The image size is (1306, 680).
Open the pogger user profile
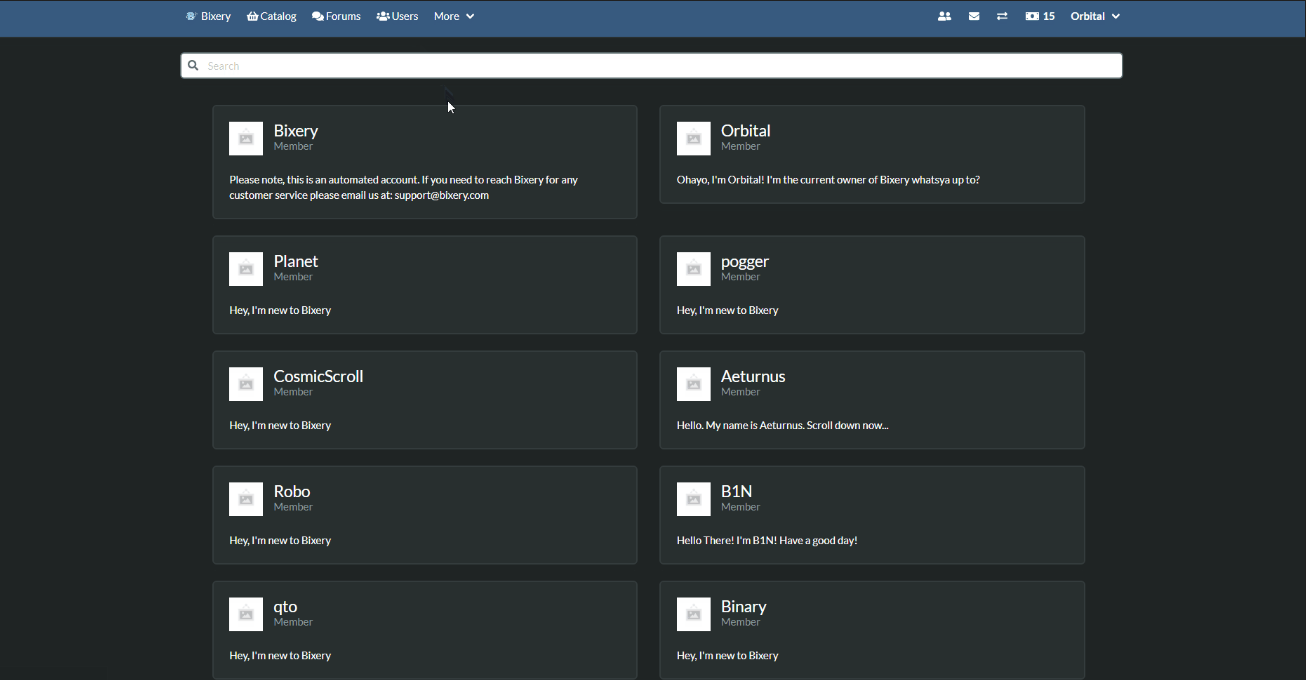[x=745, y=262]
